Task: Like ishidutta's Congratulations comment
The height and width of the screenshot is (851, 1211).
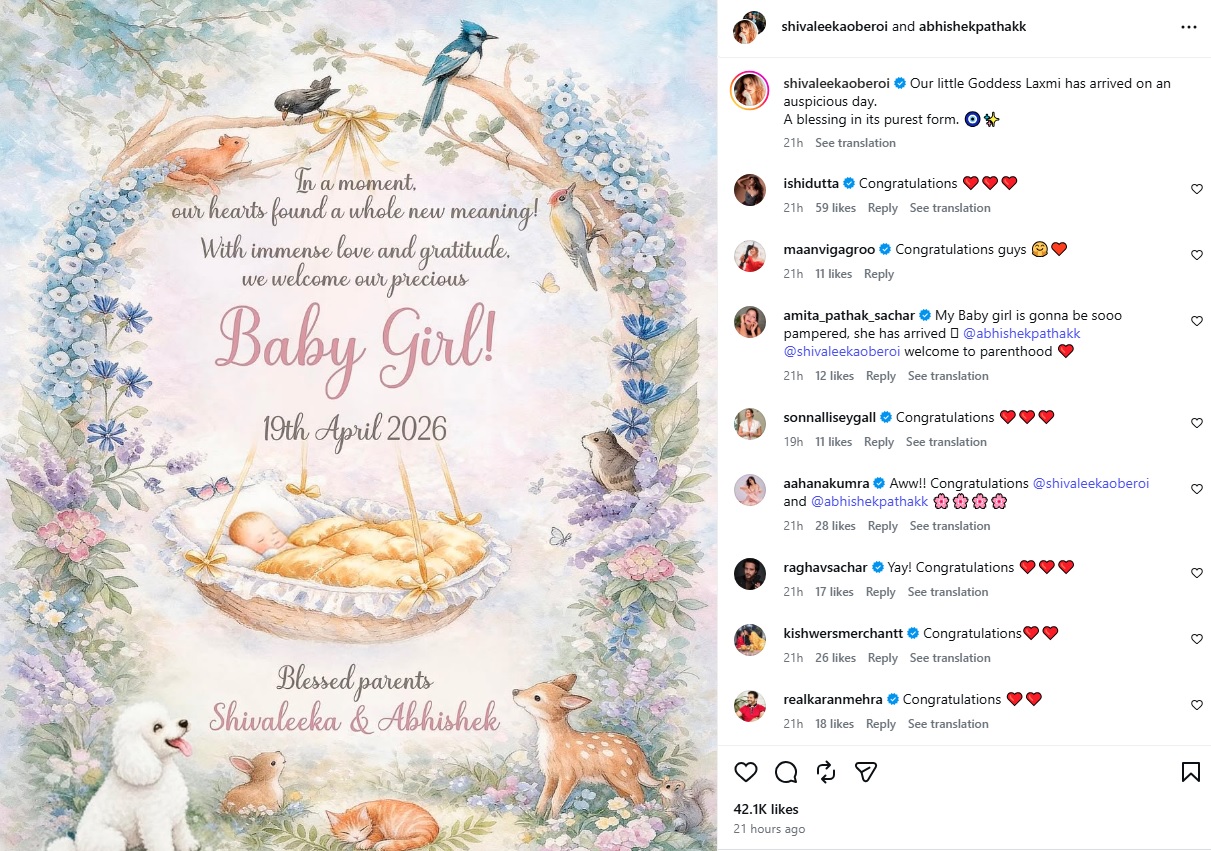Action: point(1197,189)
